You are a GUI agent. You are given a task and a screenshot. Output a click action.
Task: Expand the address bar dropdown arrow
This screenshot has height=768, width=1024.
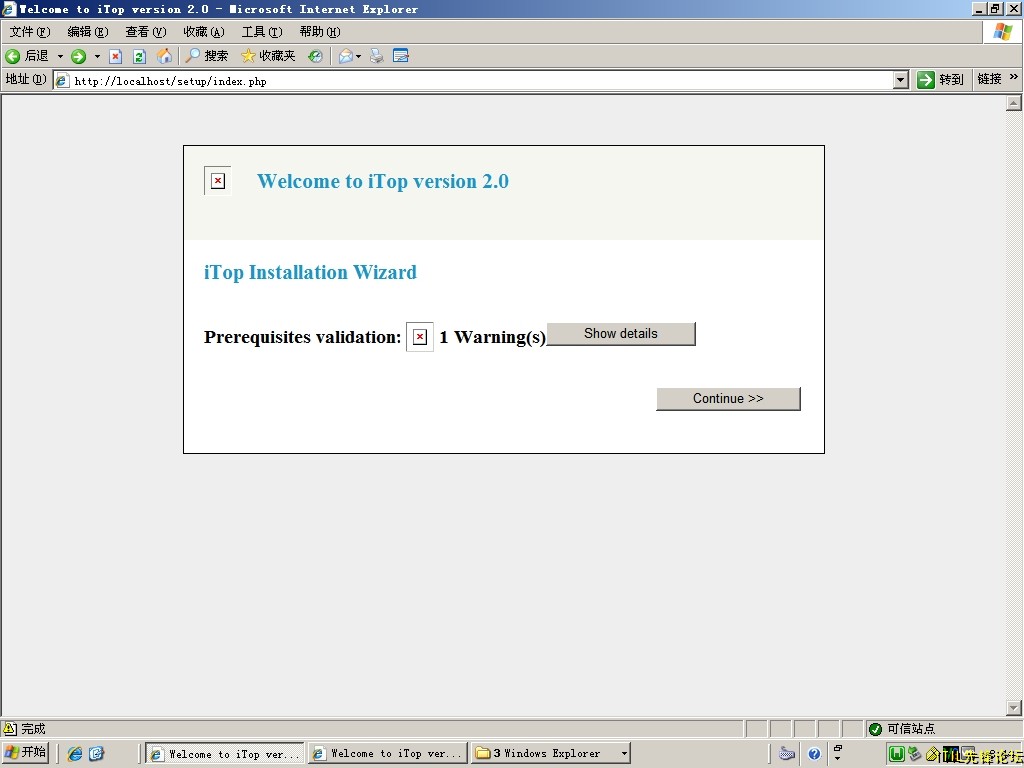click(x=901, y=80)
